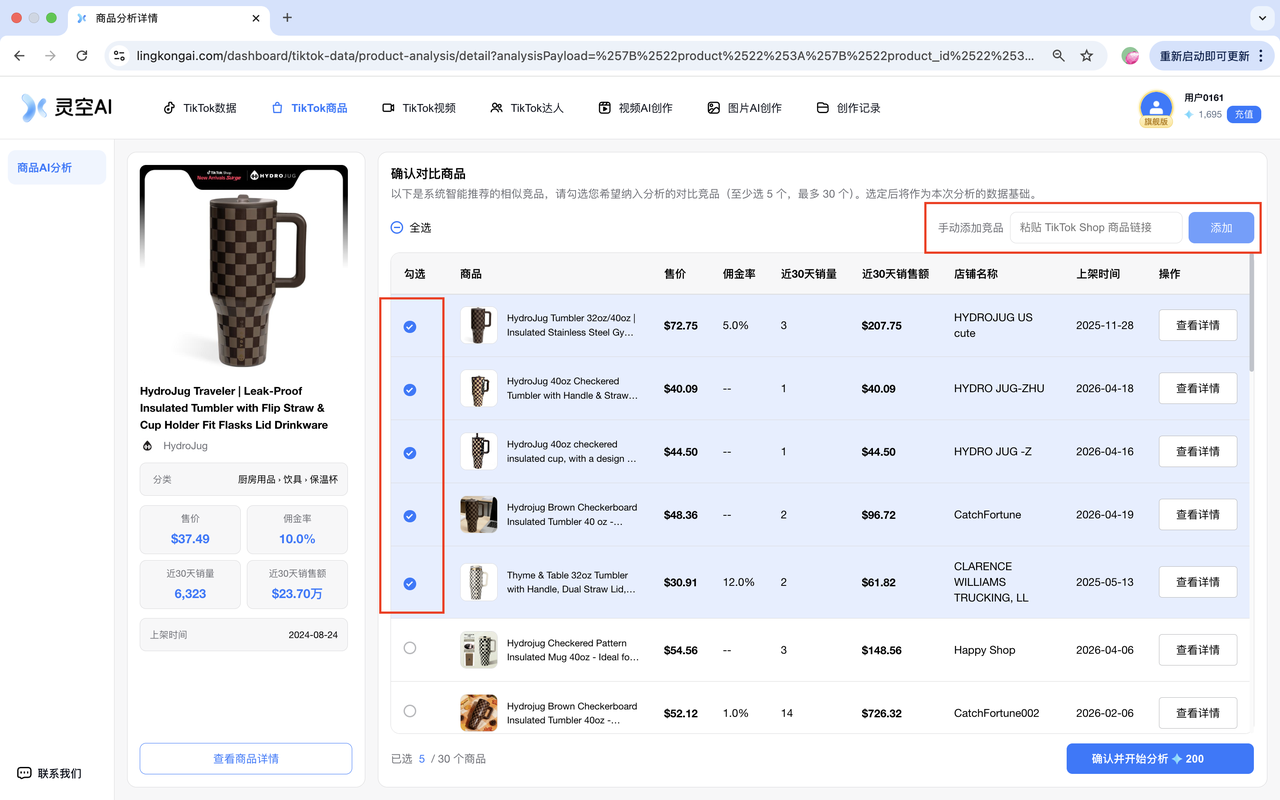Open the TikTok商品 tab
Viewport: 1280px width, 800px height.
click(x=310, y=108)
